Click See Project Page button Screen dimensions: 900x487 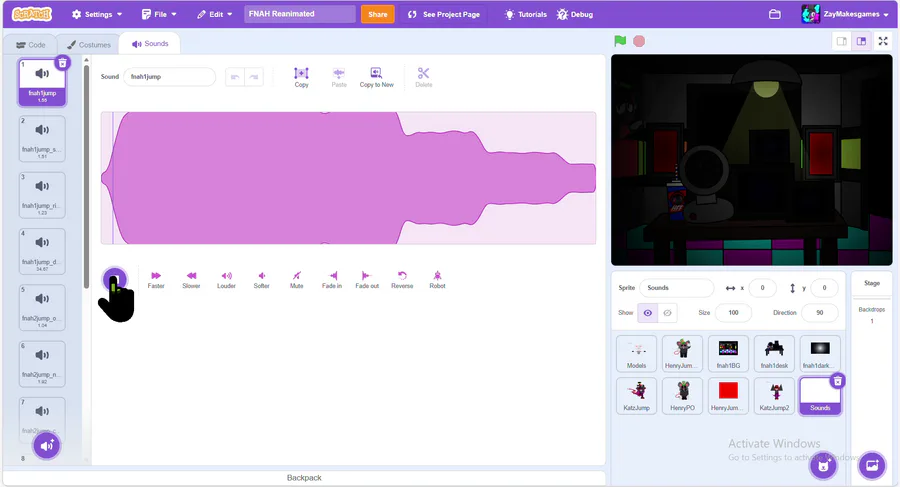point(444,14)
